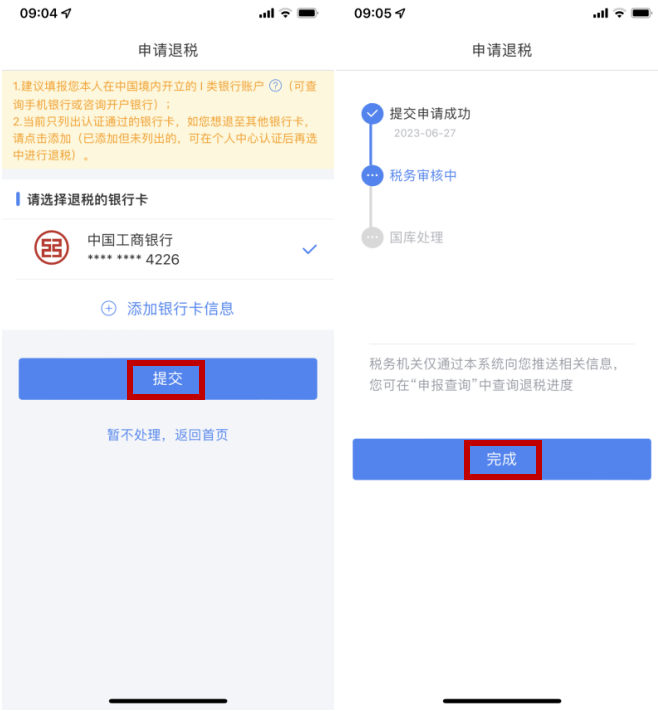Tap the blue check icon beside 提交申请成功
Screen dimensions: 658x711
(x=372, y=113)
